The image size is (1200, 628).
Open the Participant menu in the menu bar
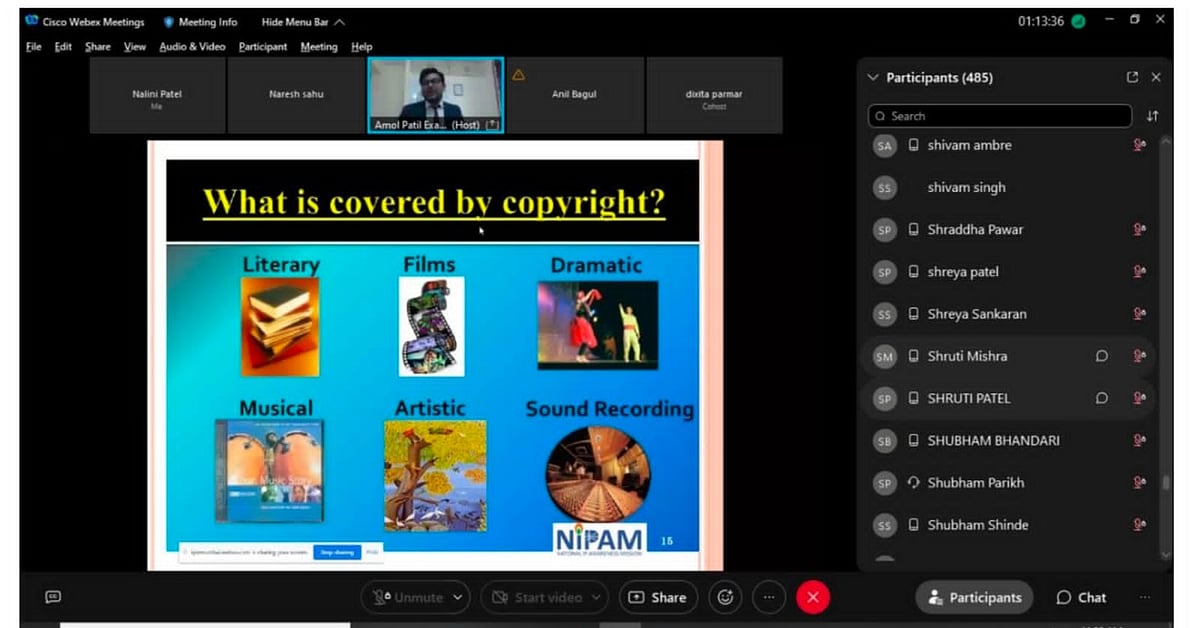263,47
